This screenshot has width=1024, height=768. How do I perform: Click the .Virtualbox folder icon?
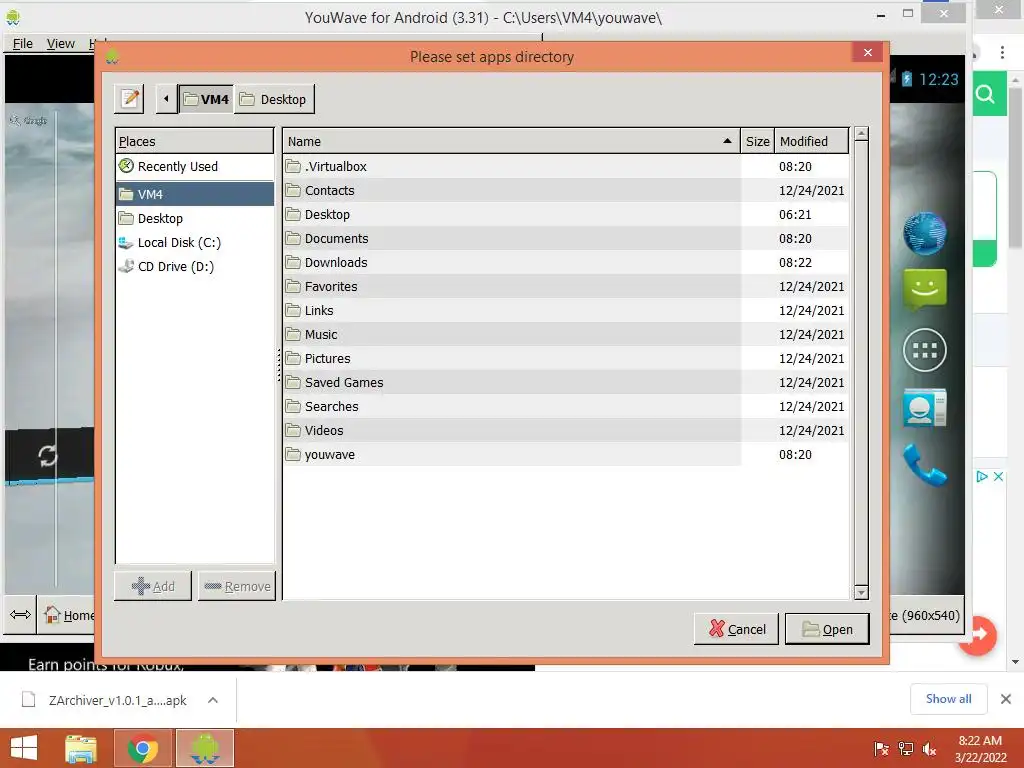[293, 167]
